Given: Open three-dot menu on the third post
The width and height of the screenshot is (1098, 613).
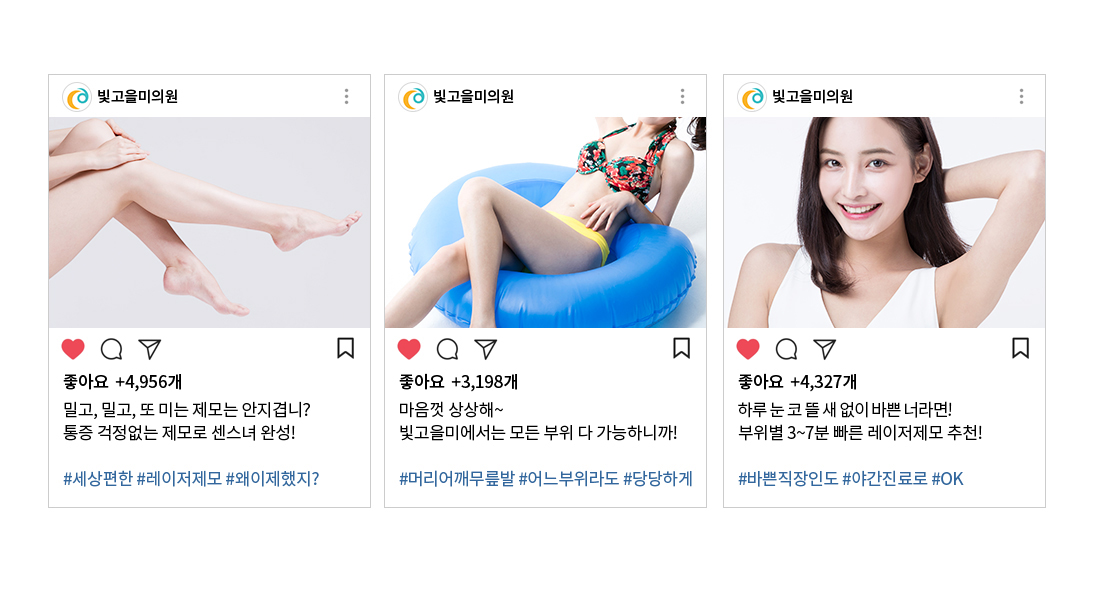Looking at the screenshot, I should click(x=1022, y=97).
